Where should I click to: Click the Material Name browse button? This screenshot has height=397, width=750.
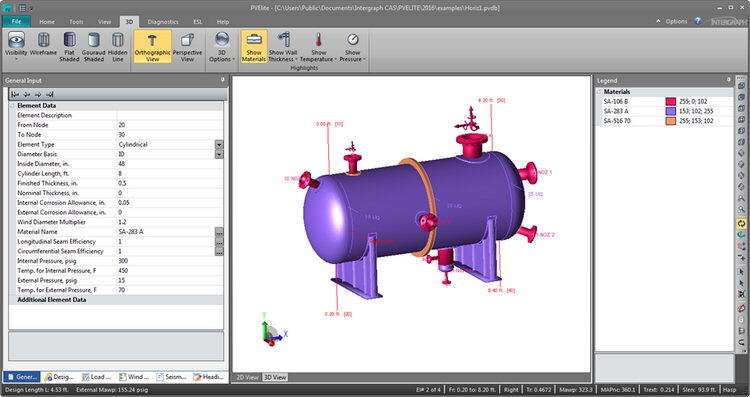point(219,232)
